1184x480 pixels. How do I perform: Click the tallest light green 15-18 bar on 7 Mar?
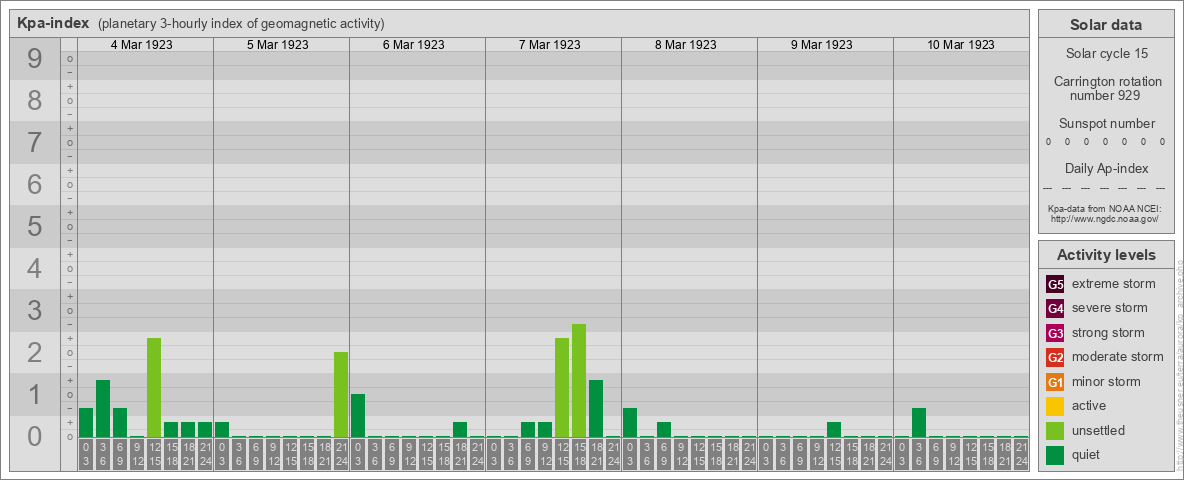(x=578, y=380)
